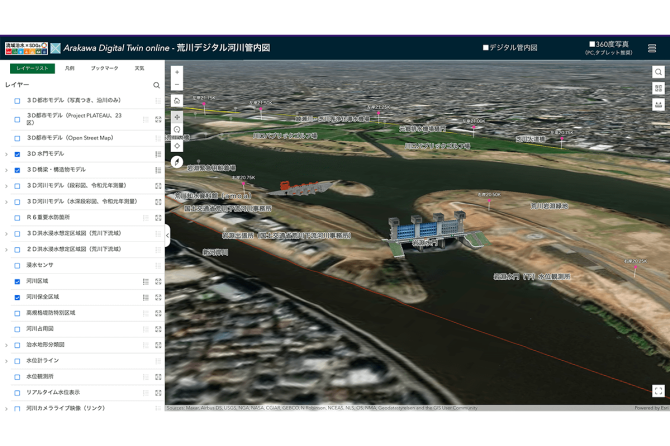Expand 3D洪水浸水想定区域図 layer group

tap(6, 234)
